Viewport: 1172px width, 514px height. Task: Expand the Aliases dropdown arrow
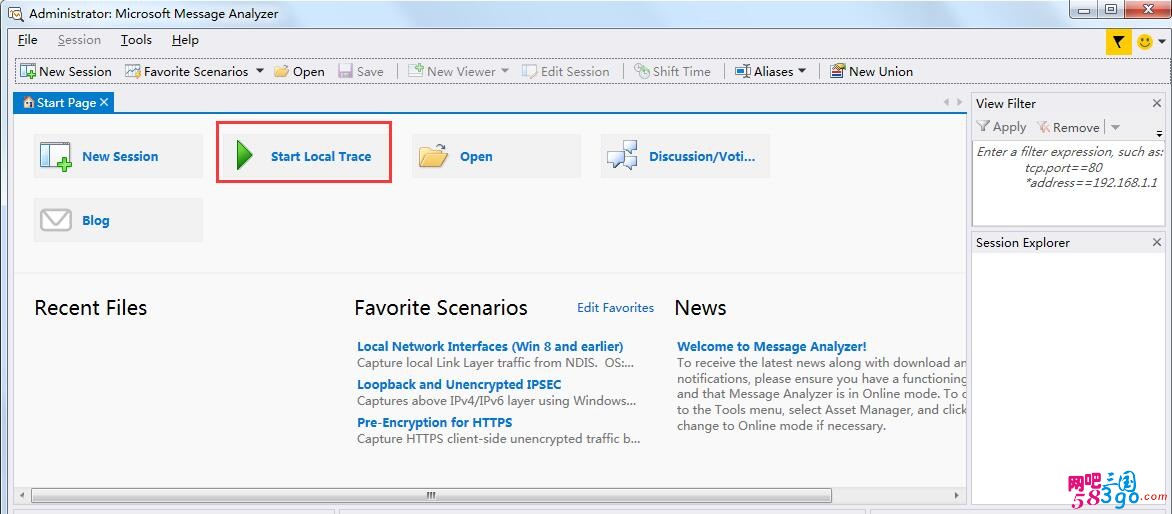point(802,71)
